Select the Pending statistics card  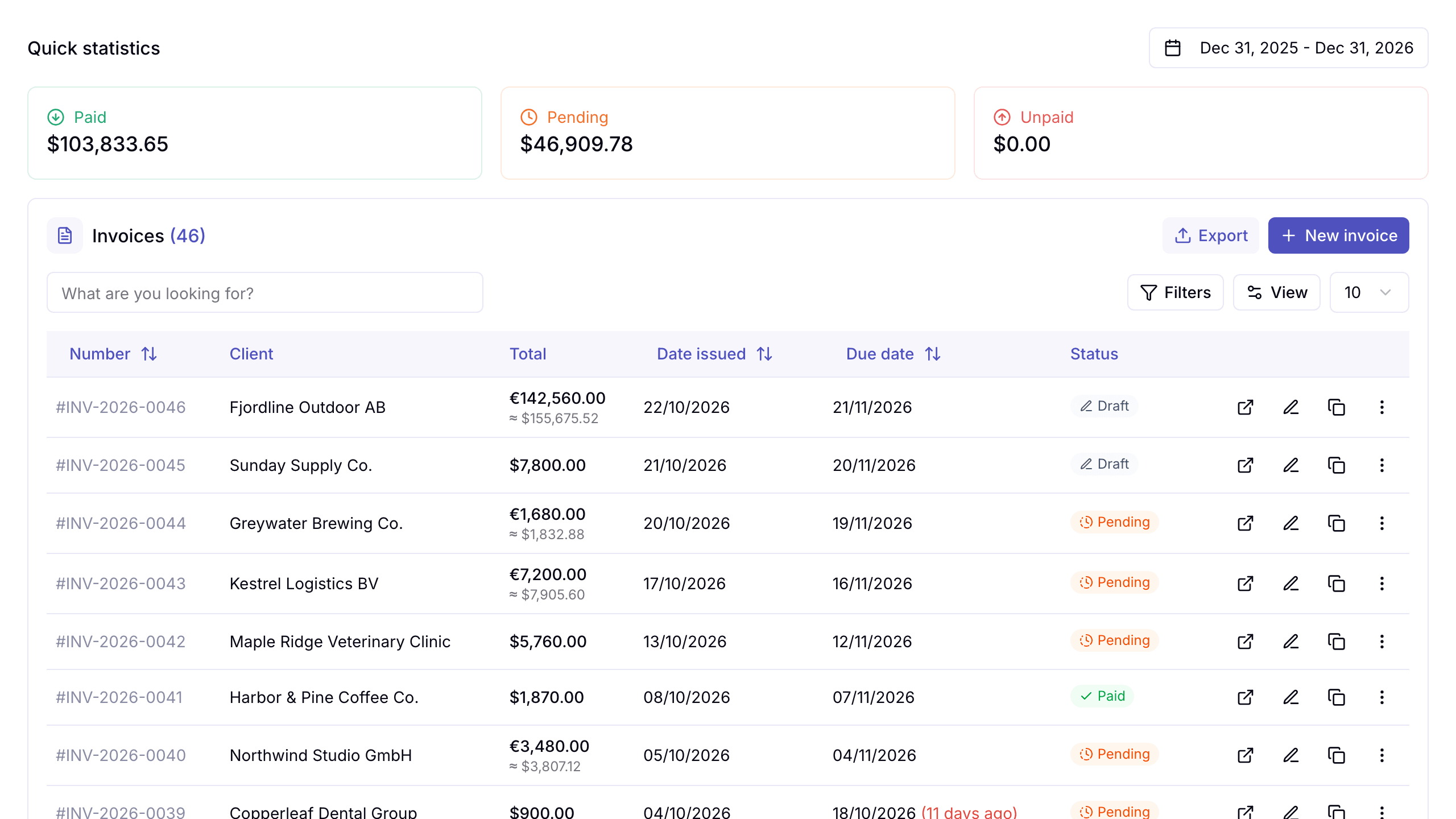(728, 133)
